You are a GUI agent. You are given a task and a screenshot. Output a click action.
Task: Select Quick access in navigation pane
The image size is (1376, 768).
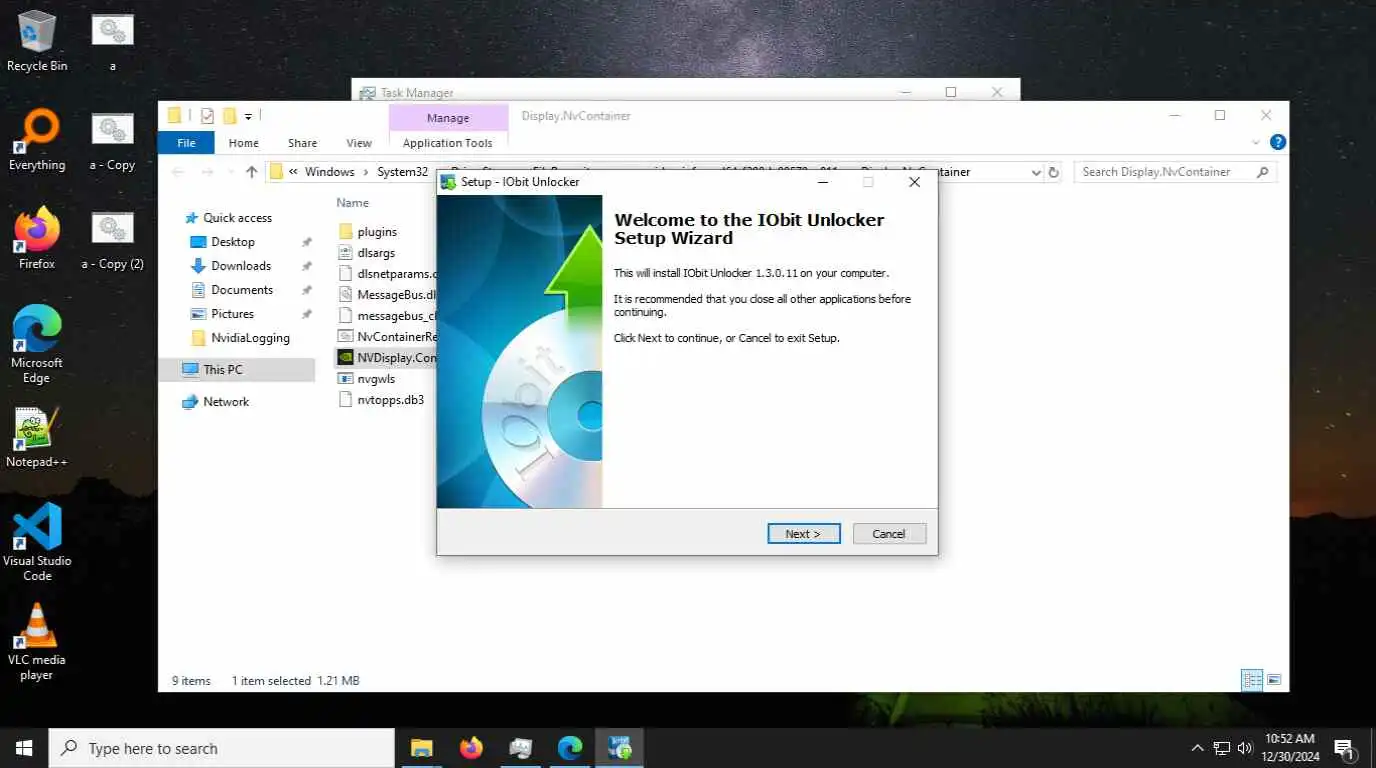pos(237,218)
